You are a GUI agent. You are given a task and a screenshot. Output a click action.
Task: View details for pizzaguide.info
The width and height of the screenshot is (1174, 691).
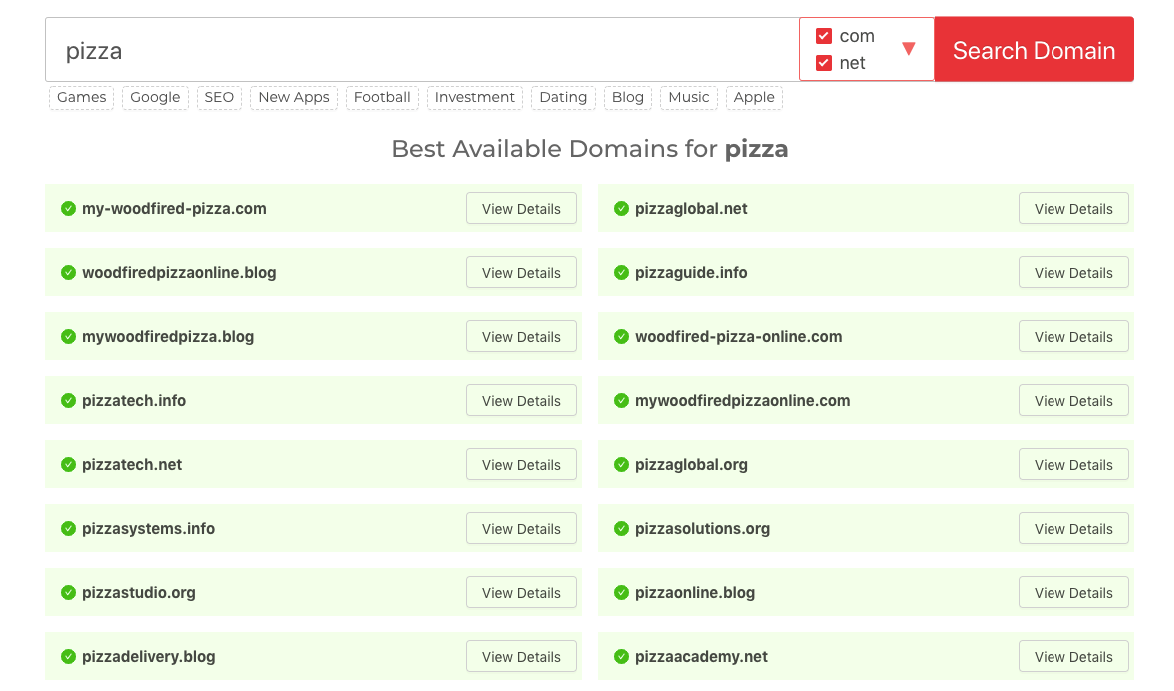1073,272
